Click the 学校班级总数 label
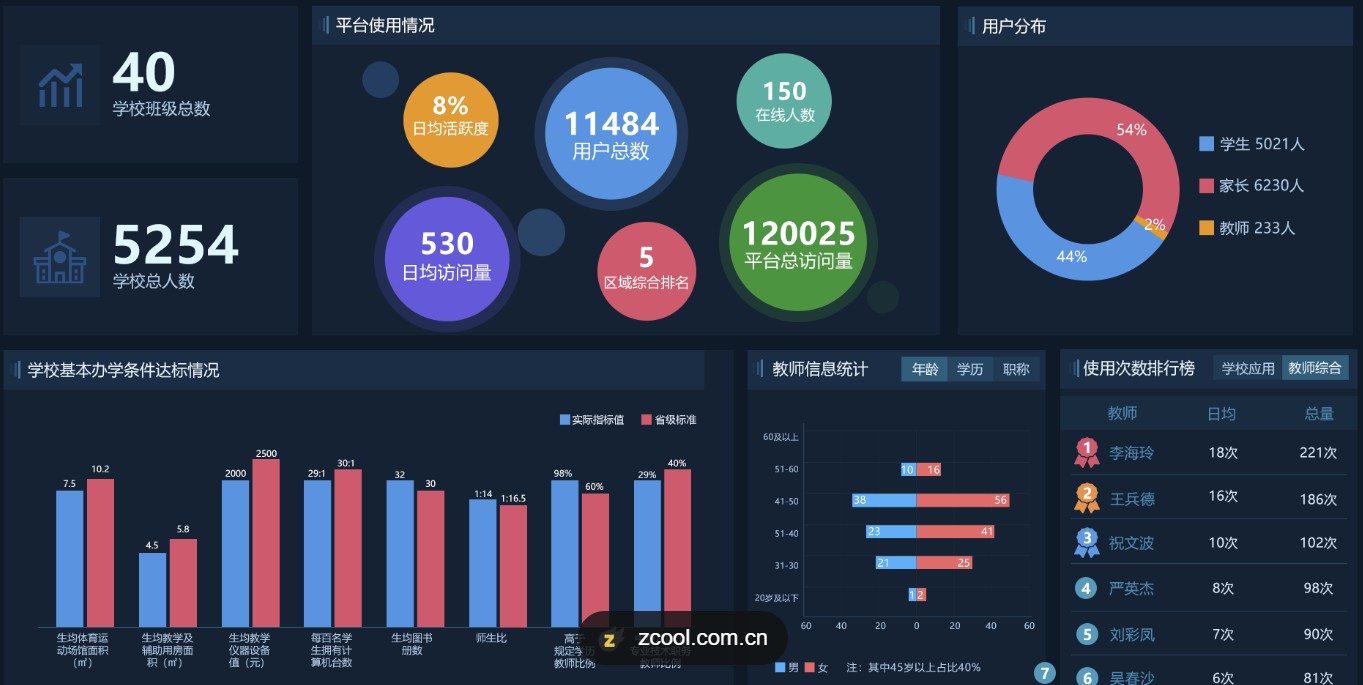 click(x=162, y=109)
